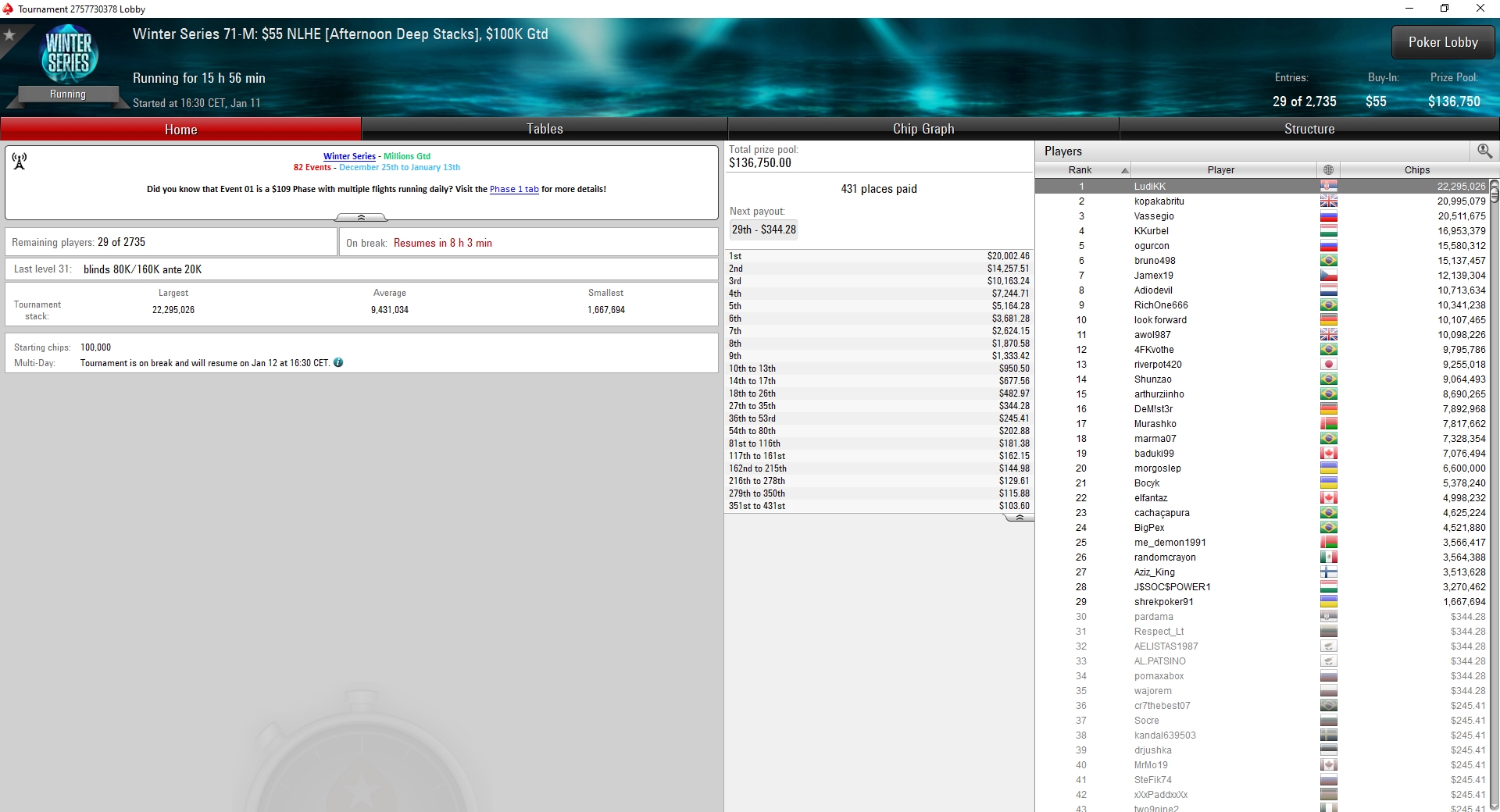
Task: Sort by Player name column header
Action: 1223,169
